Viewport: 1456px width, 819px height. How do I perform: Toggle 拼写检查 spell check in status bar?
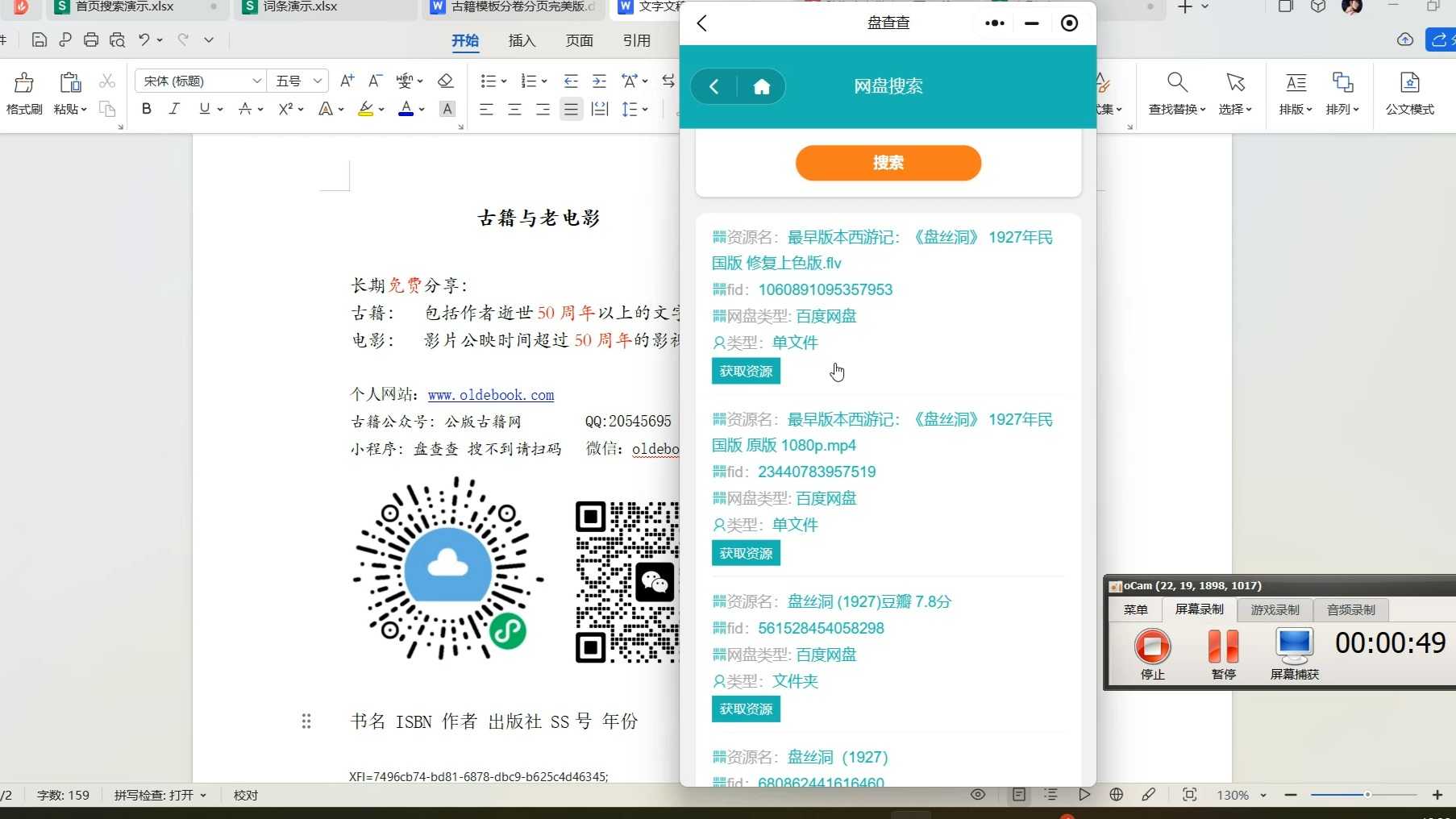(x=160, y=795)
